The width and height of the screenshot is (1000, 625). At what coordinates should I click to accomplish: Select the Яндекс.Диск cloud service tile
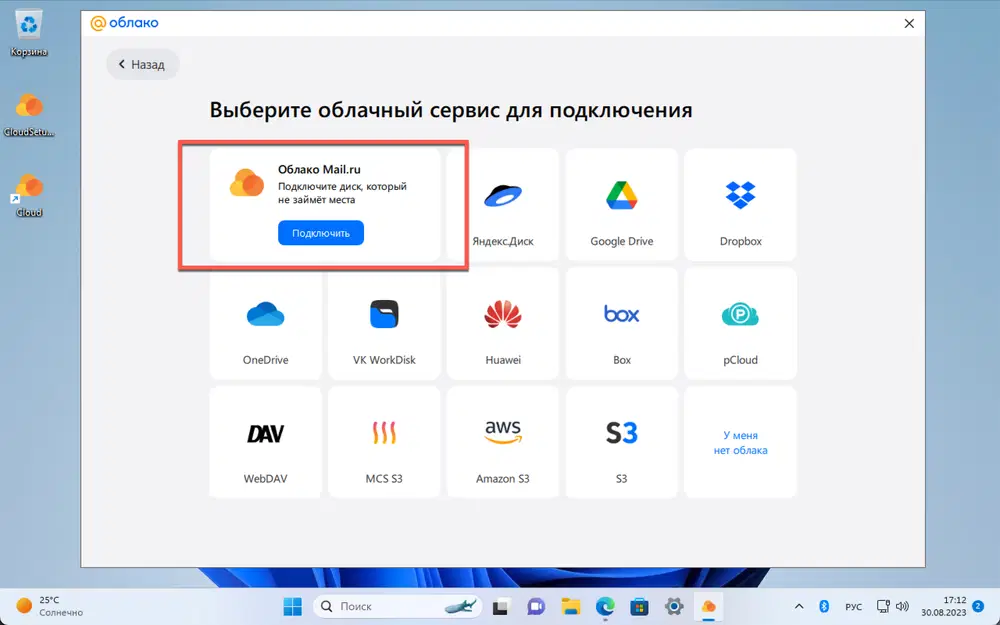tap(503, 205)
